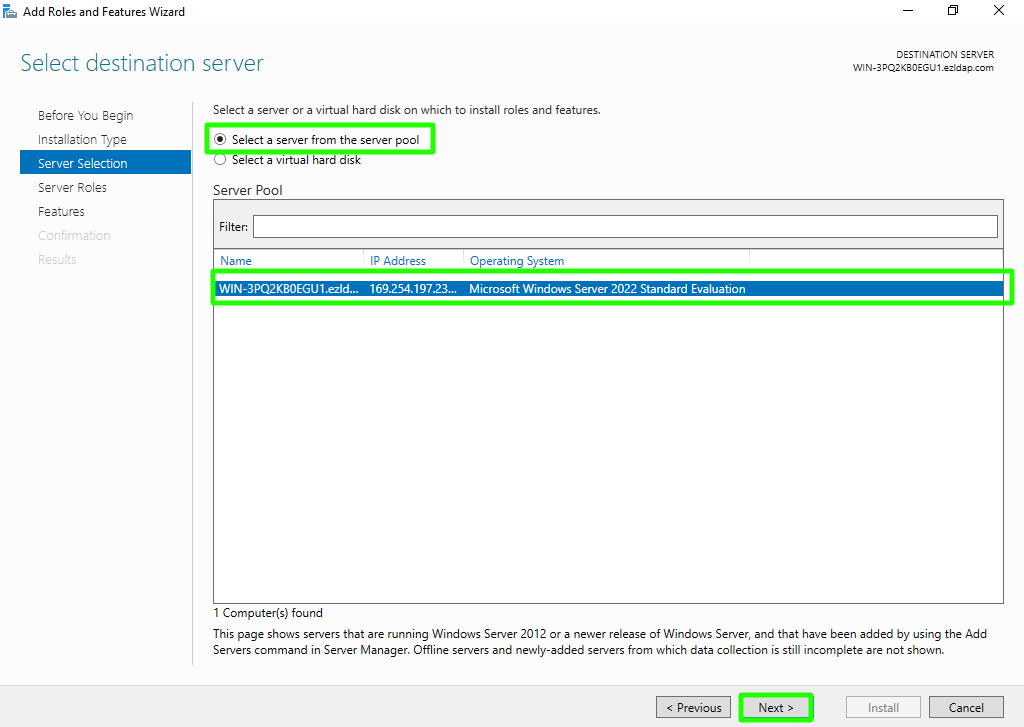Select 'Select a server from the server pool'
This screenshot has height=727, width=1024.
(x=220, y=140)
